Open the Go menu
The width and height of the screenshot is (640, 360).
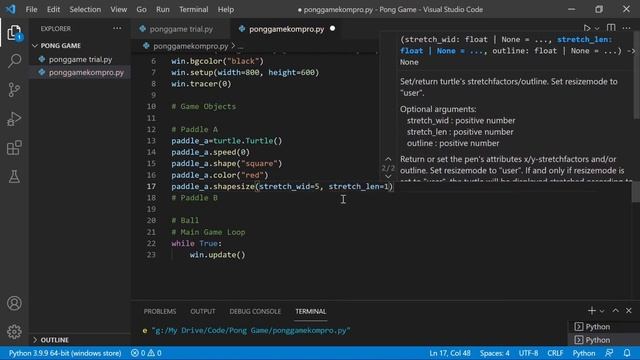141,9
